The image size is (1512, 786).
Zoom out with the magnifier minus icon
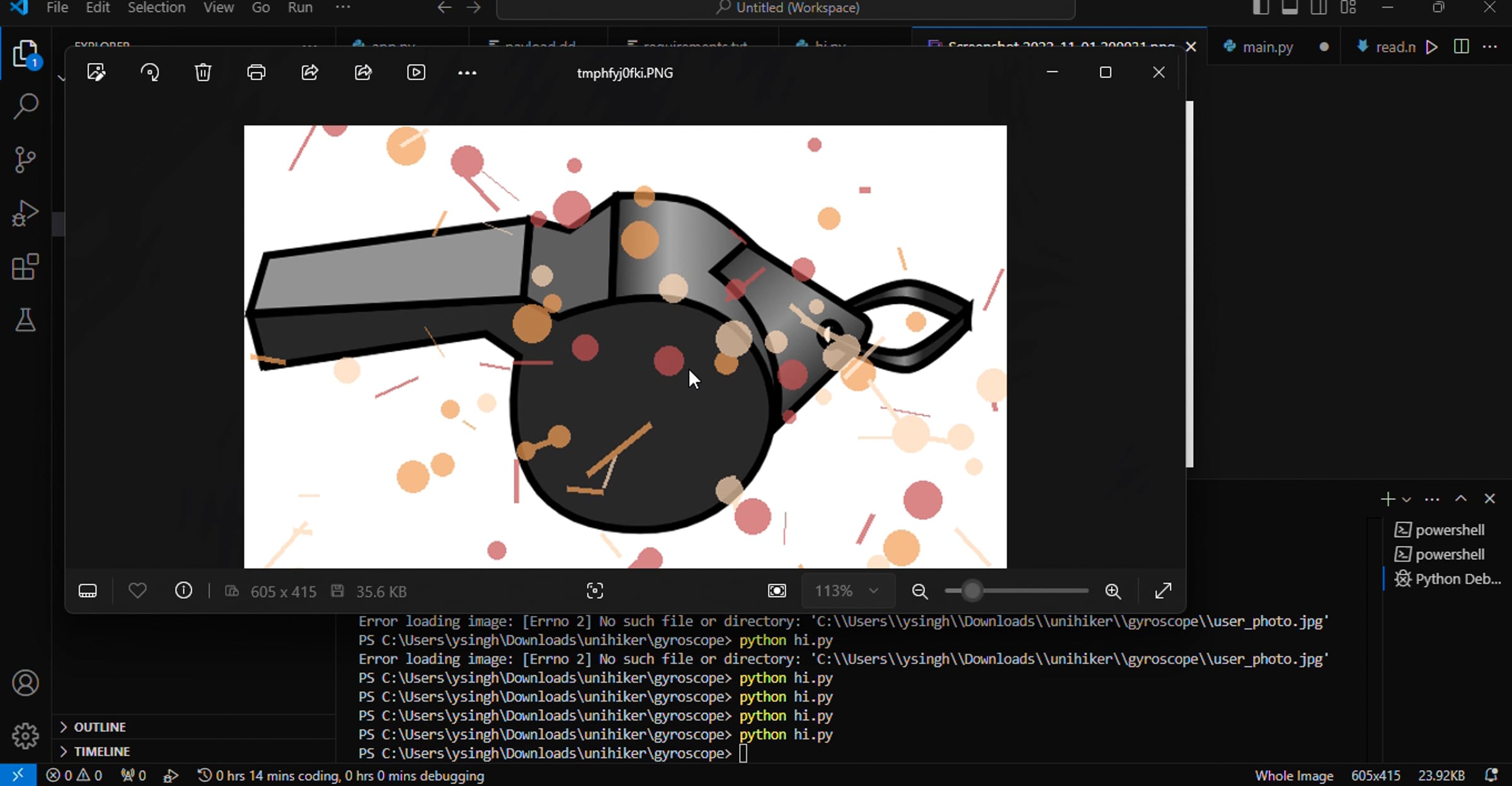920,591
